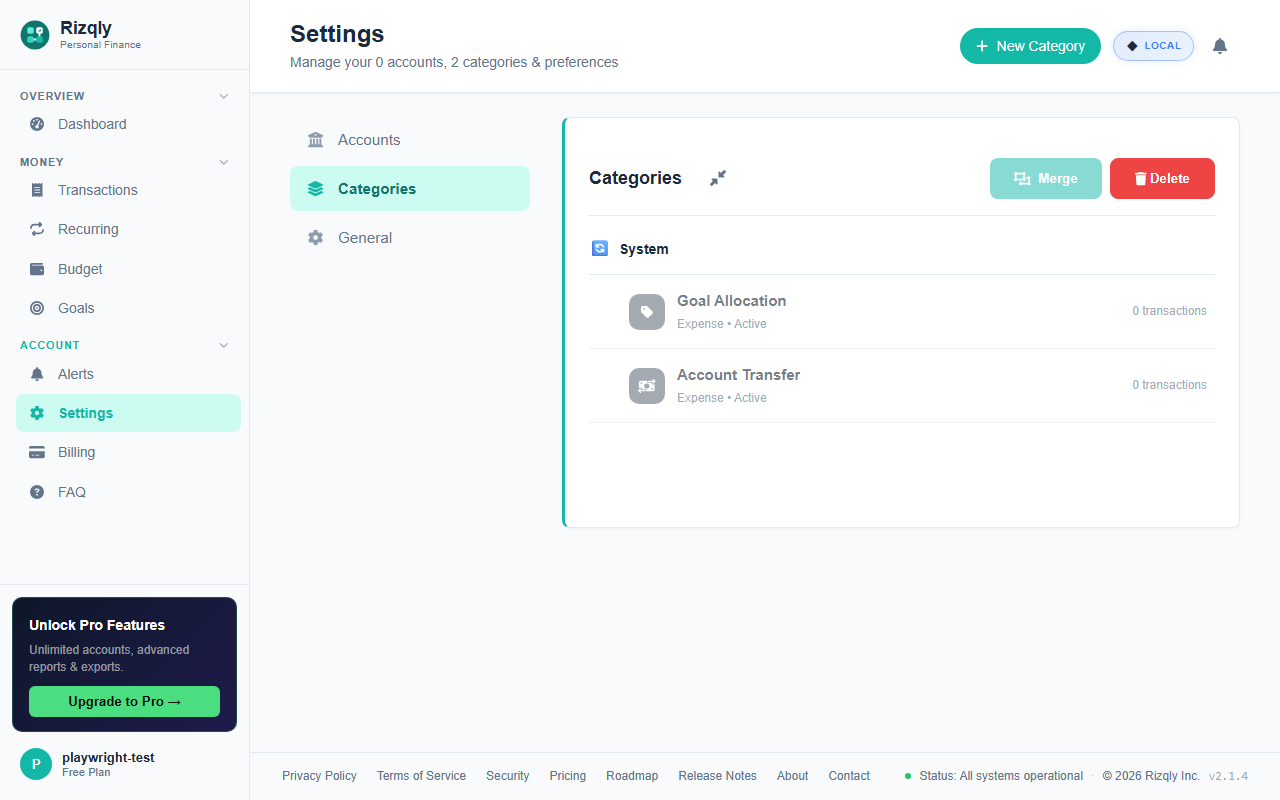Toggle the LOCAL mode badge
The height and width of the screenshot is (800, 1280).
pos(1153,46)
